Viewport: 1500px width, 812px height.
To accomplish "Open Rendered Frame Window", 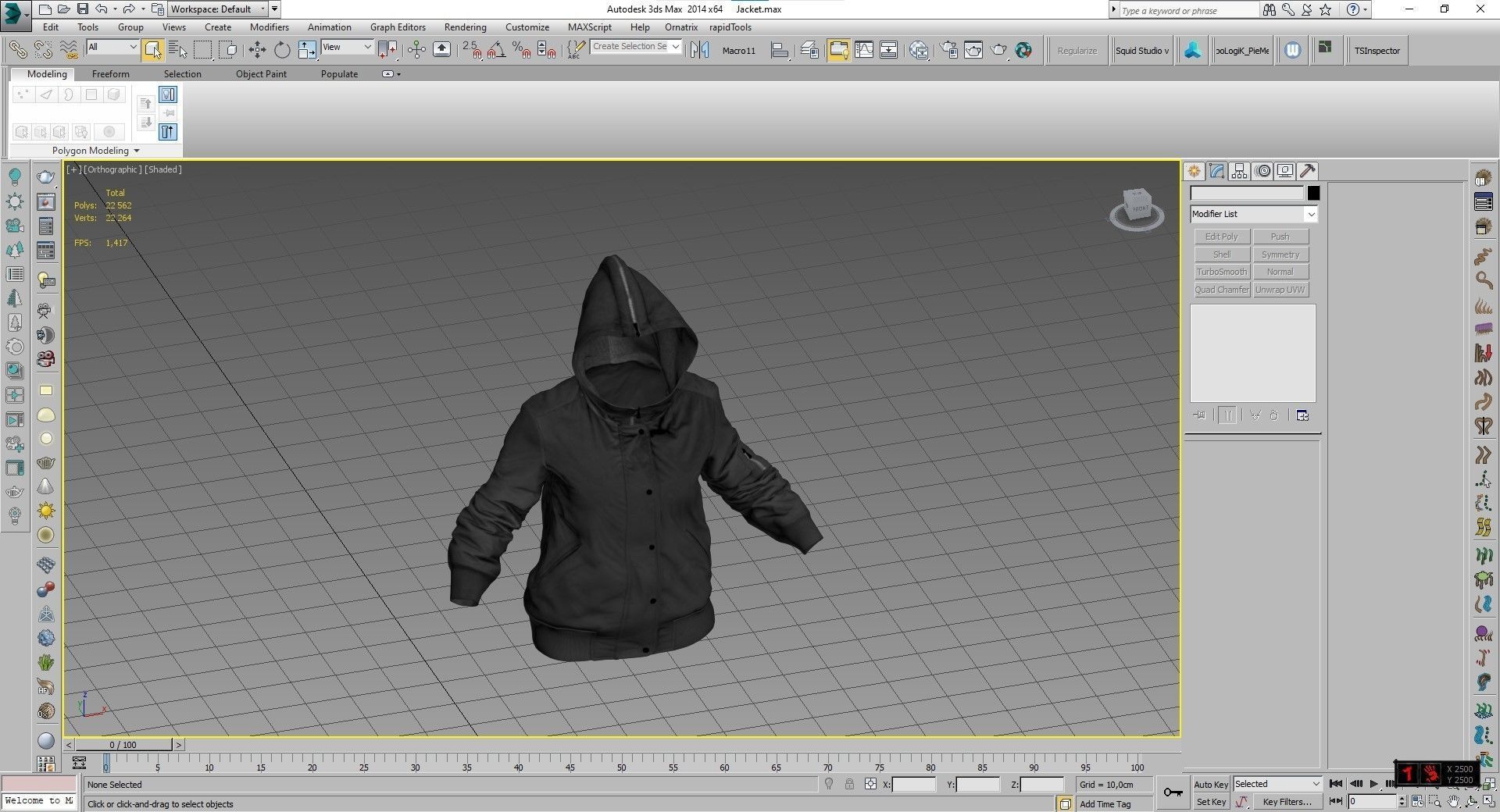I will coord(973,50).
